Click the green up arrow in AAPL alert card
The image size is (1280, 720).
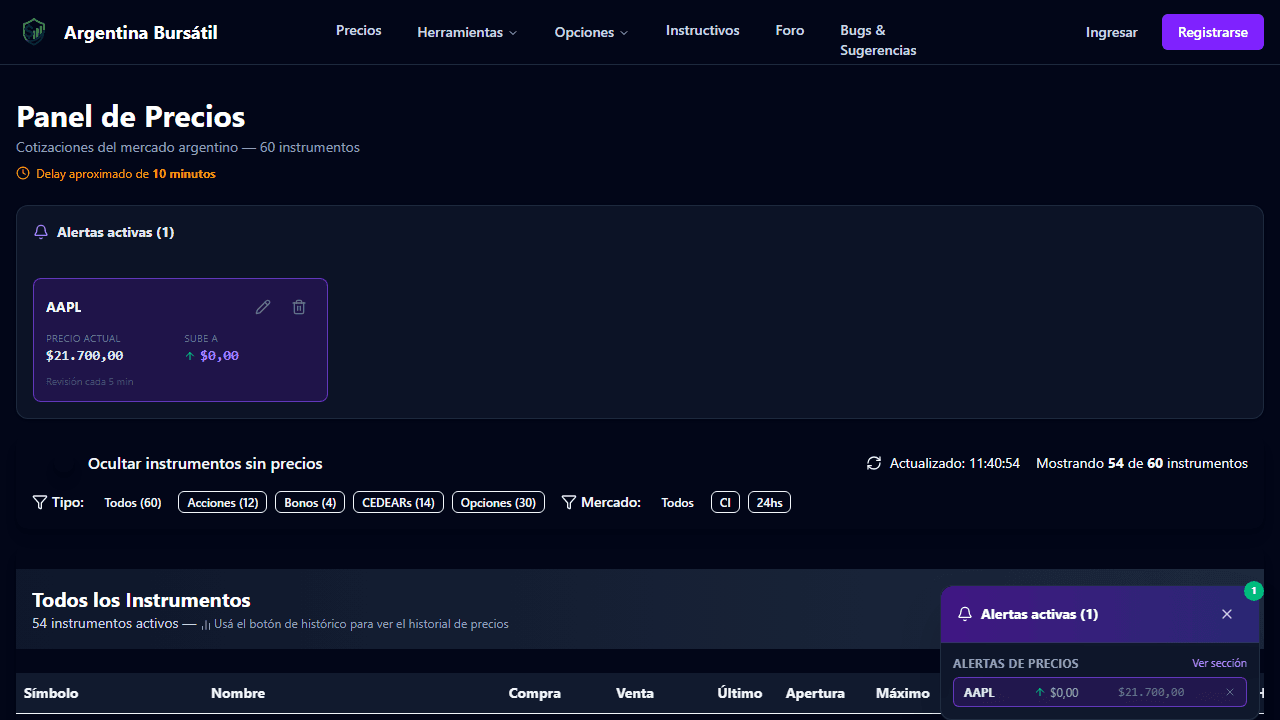click(x=190, y=356)
